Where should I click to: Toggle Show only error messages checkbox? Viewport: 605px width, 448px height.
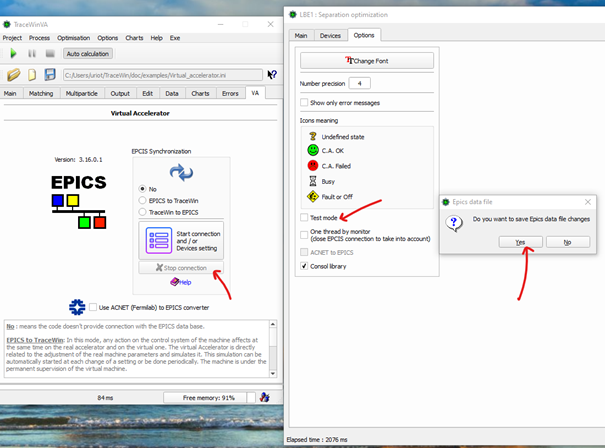click(304, 102)
